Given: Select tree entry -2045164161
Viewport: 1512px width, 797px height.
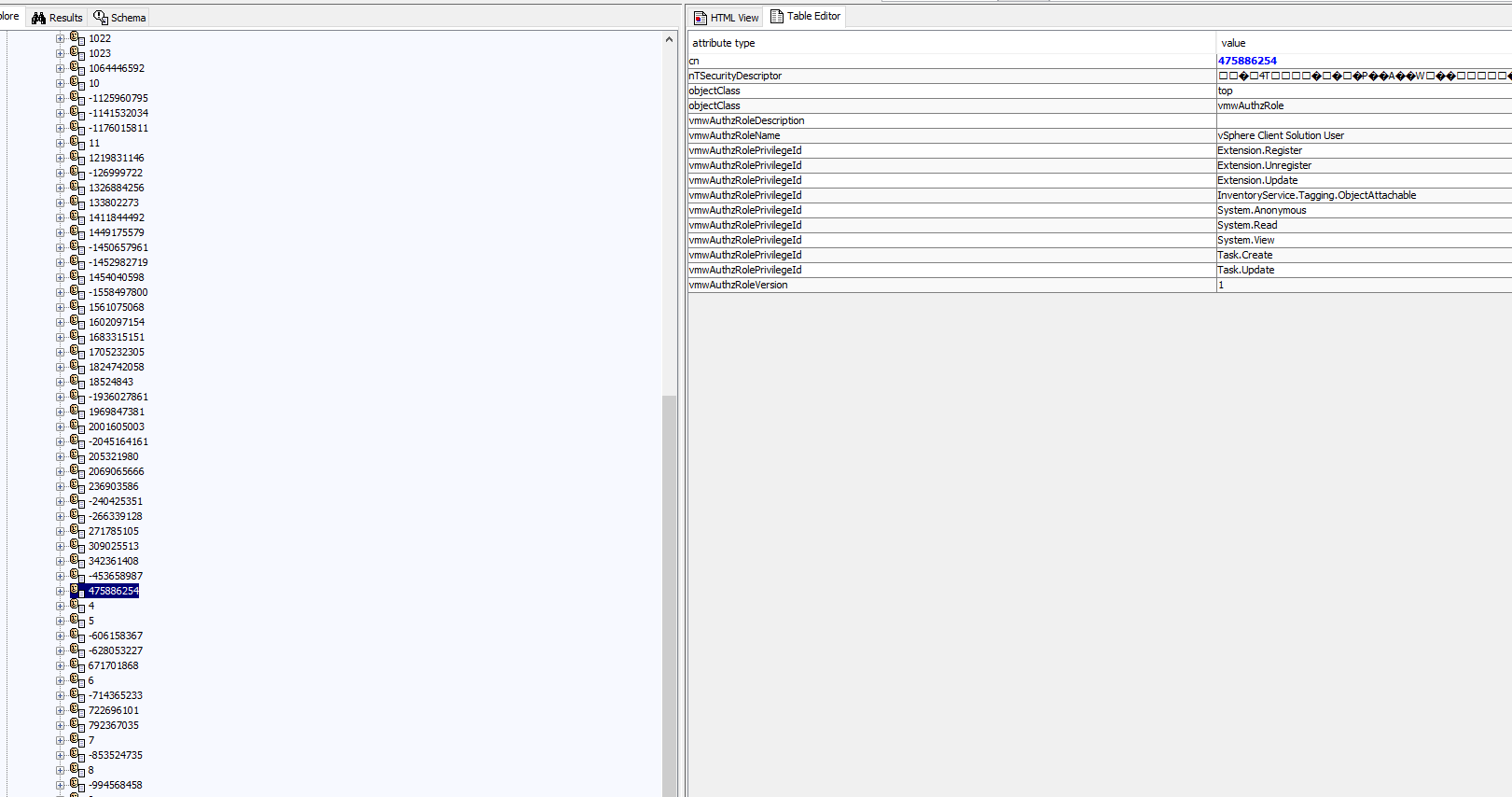Looking at the screenshot, I should tap(118, 441).
